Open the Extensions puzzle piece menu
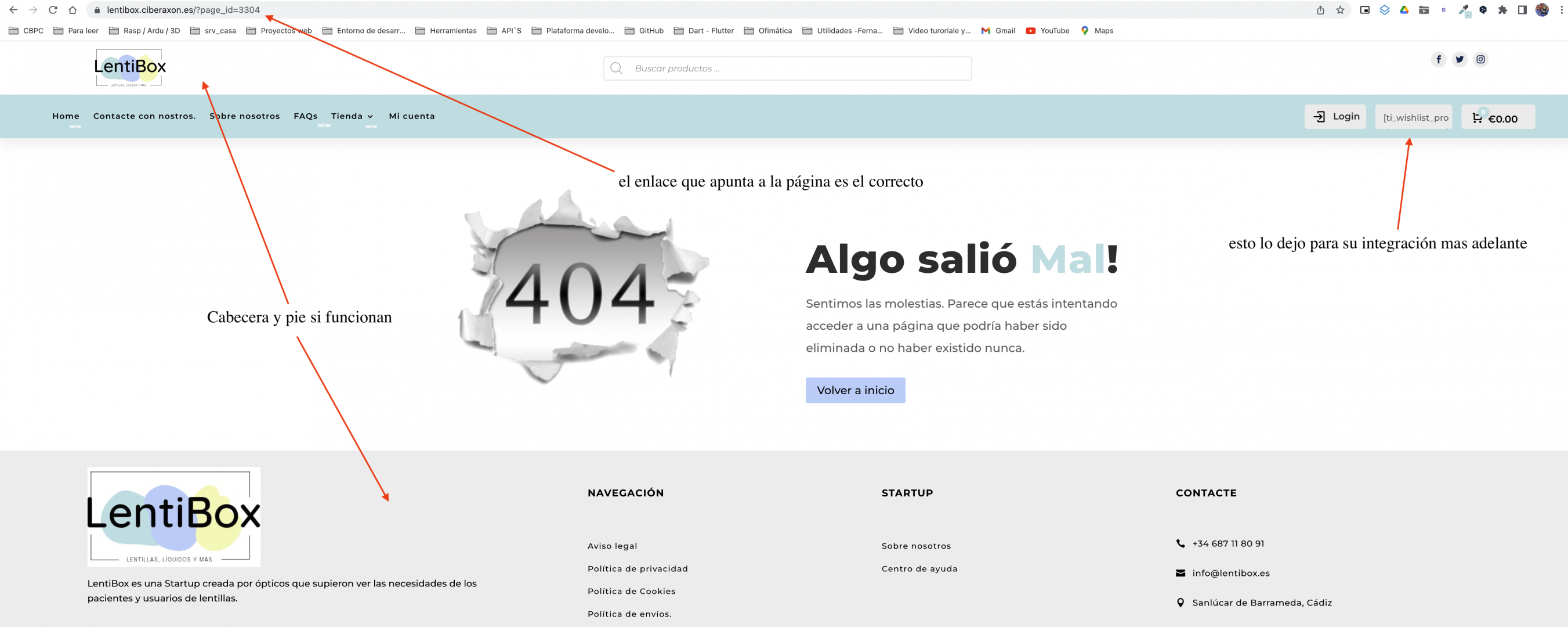The width and height of the screenshot is (1568, 627). click(x=1502, y=10)
